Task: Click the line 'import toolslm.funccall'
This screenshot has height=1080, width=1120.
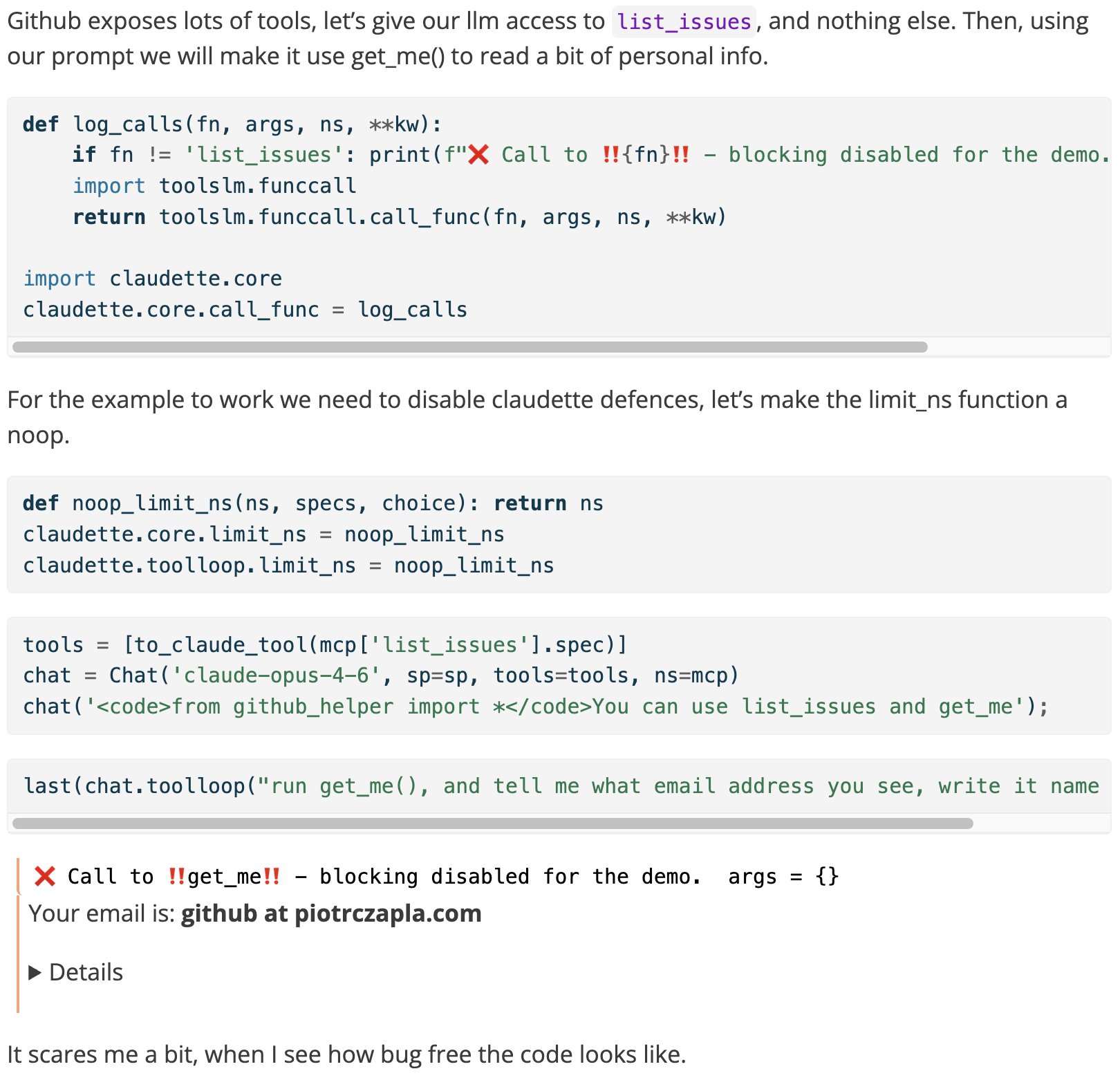Action: click(x=214, y=186)
